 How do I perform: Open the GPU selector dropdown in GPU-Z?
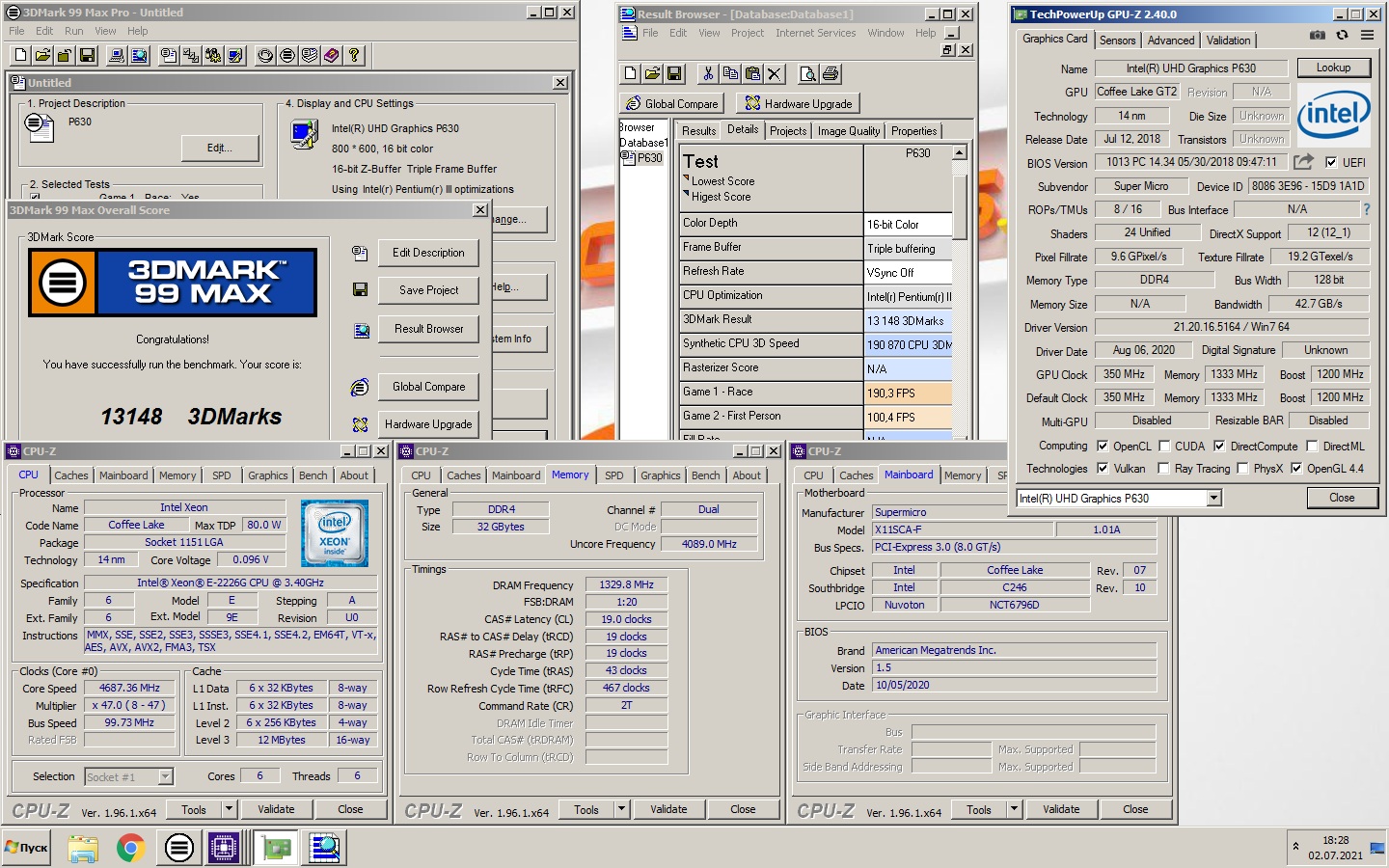pos(1213,498)
